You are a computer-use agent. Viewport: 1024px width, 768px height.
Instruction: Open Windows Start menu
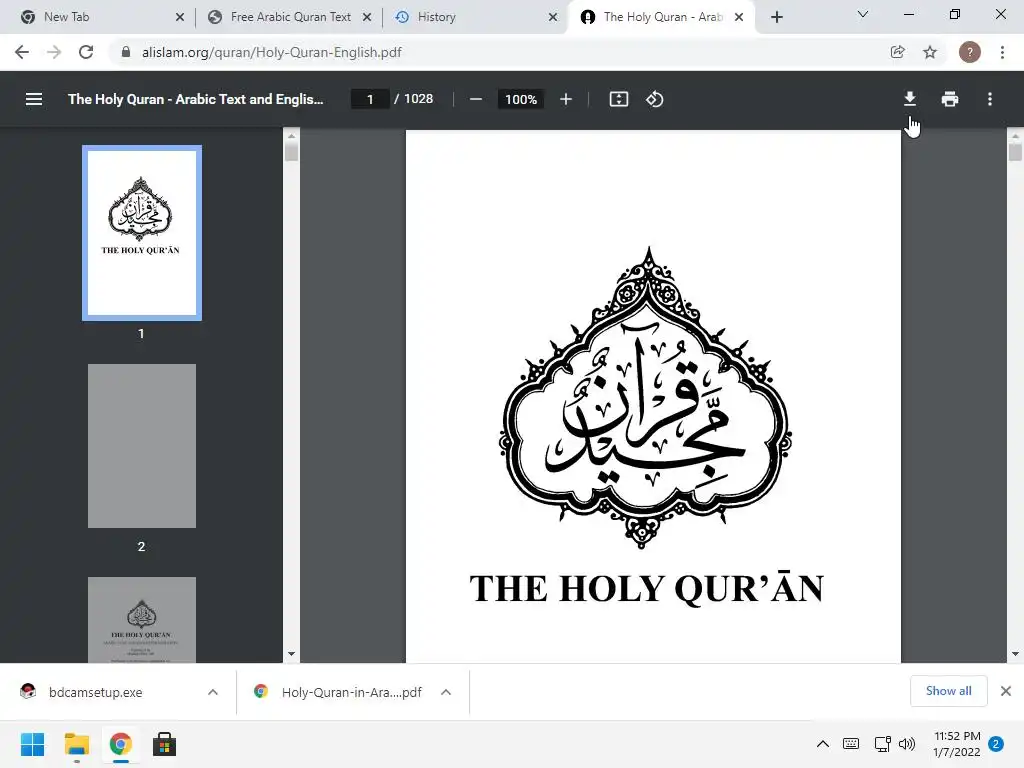point(33,744)
